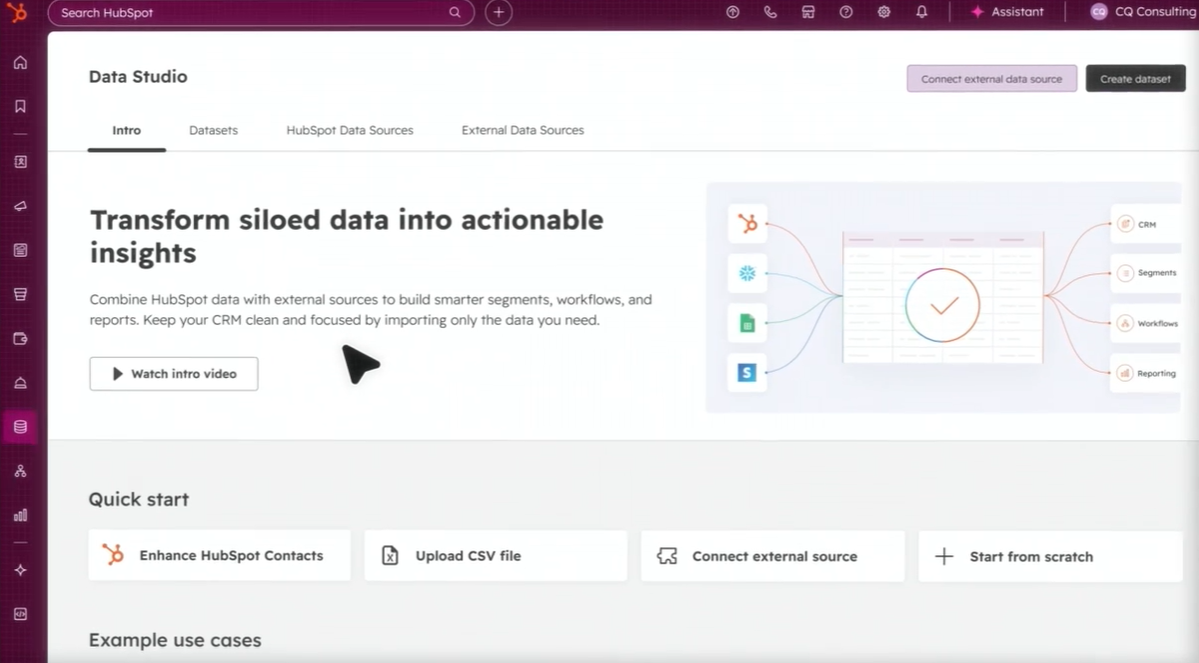Click the Workflows label in illustration
The image size is (1199, 663).
[x=1158, y=323]
